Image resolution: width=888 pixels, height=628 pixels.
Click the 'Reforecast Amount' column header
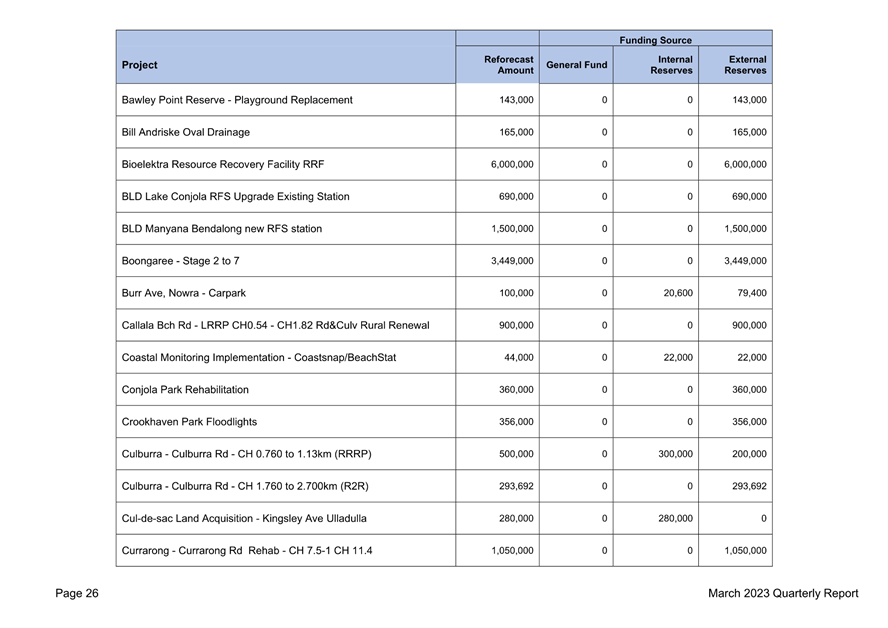(x=509, y=65)
